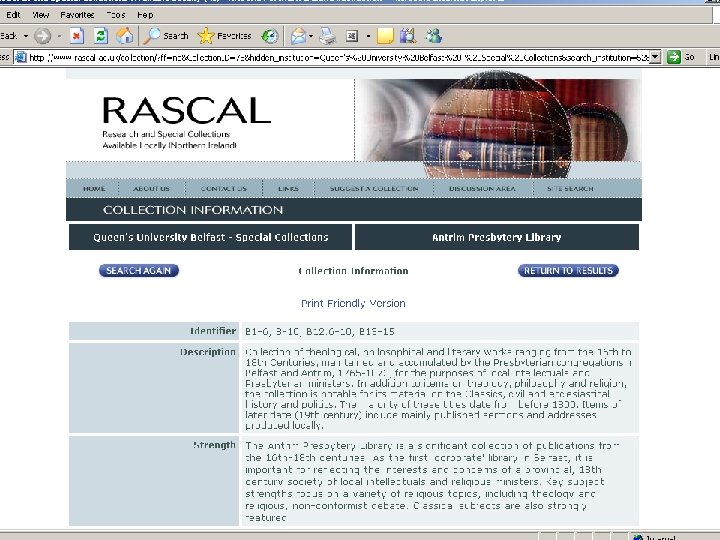Screen dimensions: 720x540
Task: Click the green Go arrow button
Action: pyautogui.click(x=674, y=57)
